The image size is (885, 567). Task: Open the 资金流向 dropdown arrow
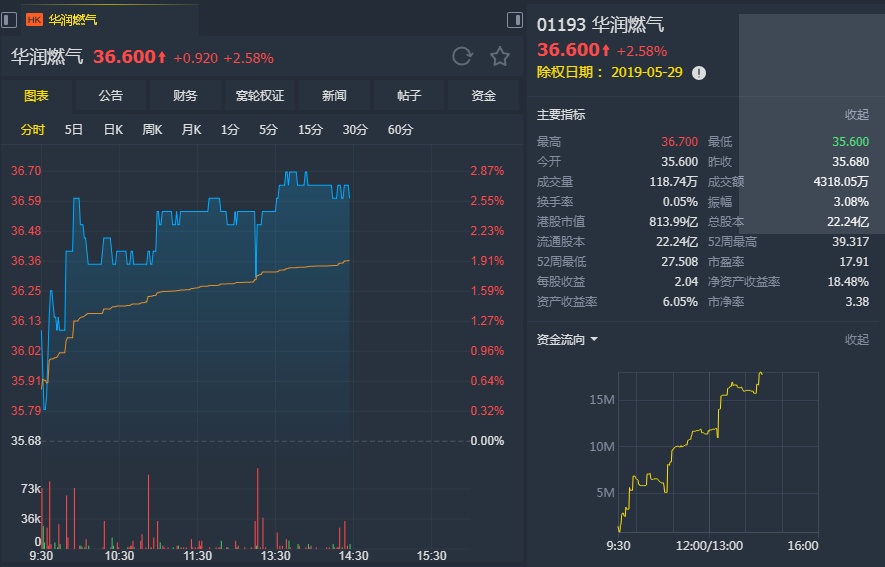(x=594, y=340)
